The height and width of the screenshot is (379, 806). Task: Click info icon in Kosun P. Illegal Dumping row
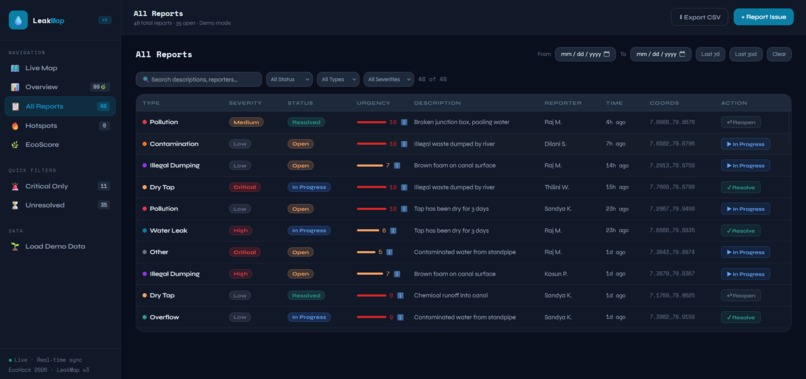coord(397,274)
